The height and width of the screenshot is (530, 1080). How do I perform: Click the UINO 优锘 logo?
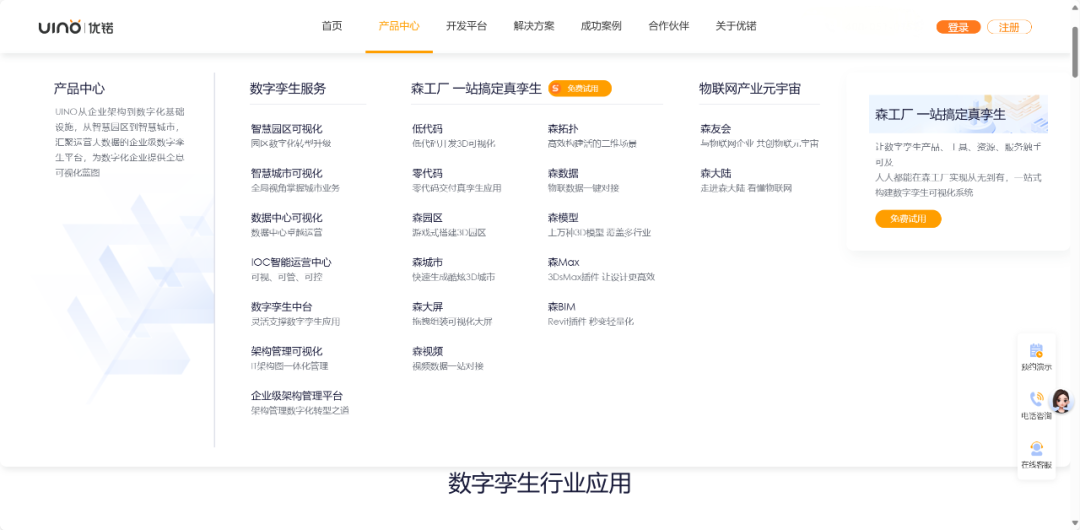click(x=76, y=28)
